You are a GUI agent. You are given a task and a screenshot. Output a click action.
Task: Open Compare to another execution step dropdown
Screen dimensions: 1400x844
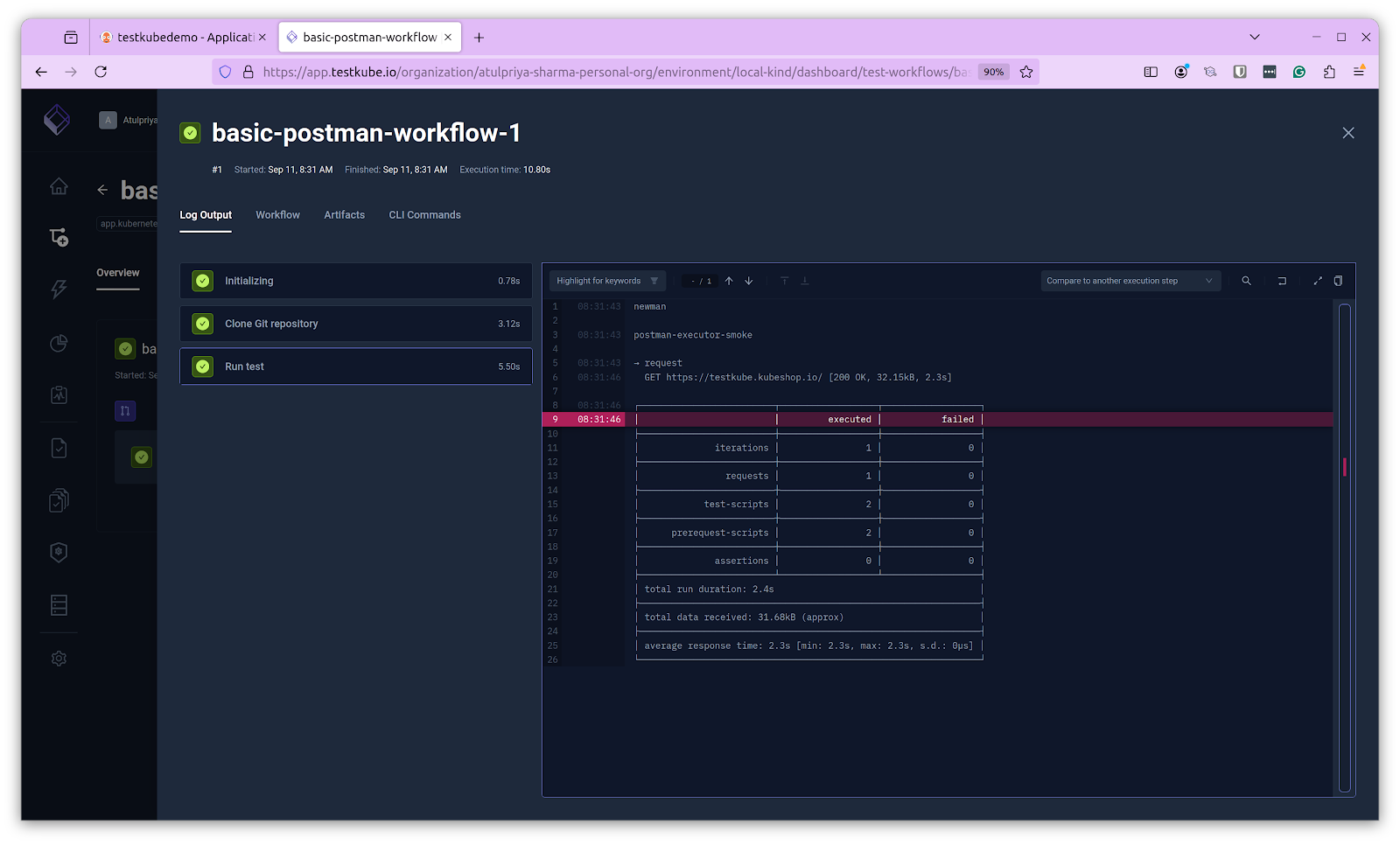click(x=1130, y=281)
